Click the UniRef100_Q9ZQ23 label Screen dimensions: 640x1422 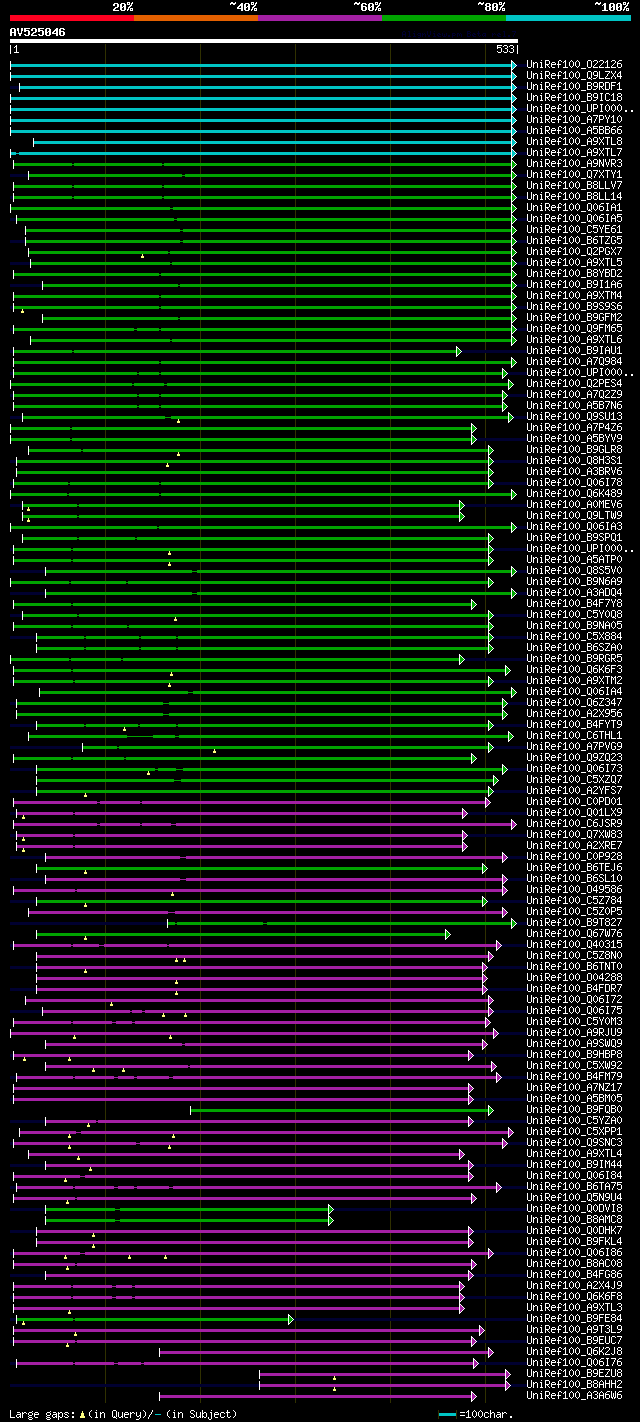(x=574, y=757)
